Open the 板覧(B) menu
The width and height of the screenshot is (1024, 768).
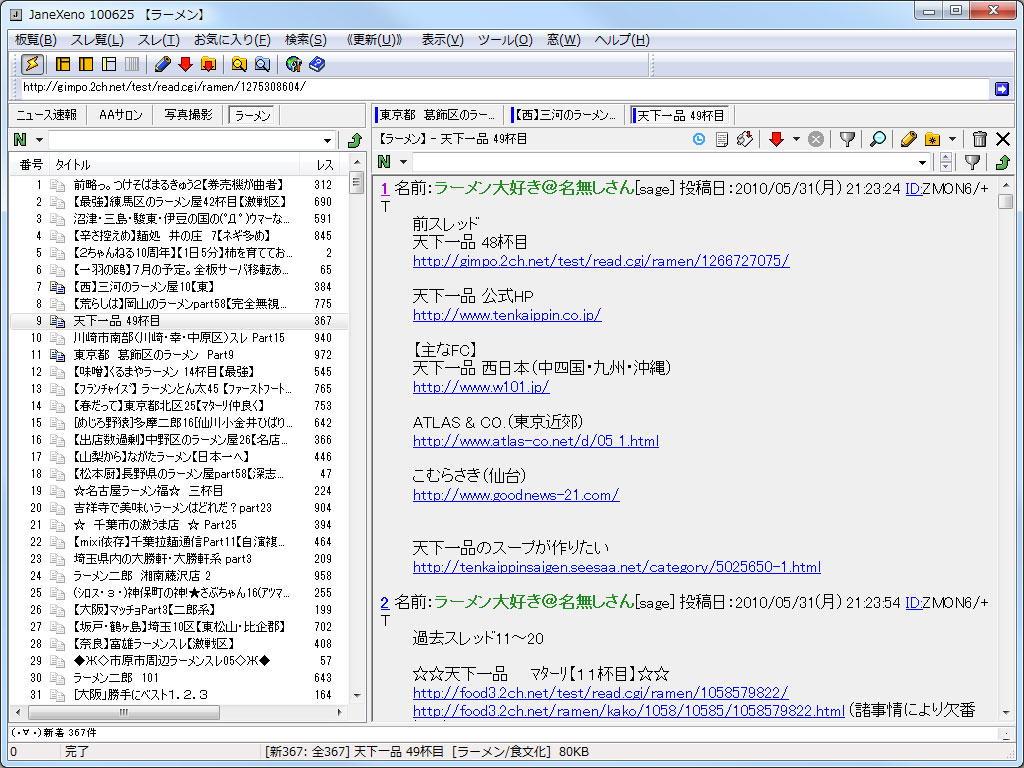pyautogui.click(x=35, y=40)
